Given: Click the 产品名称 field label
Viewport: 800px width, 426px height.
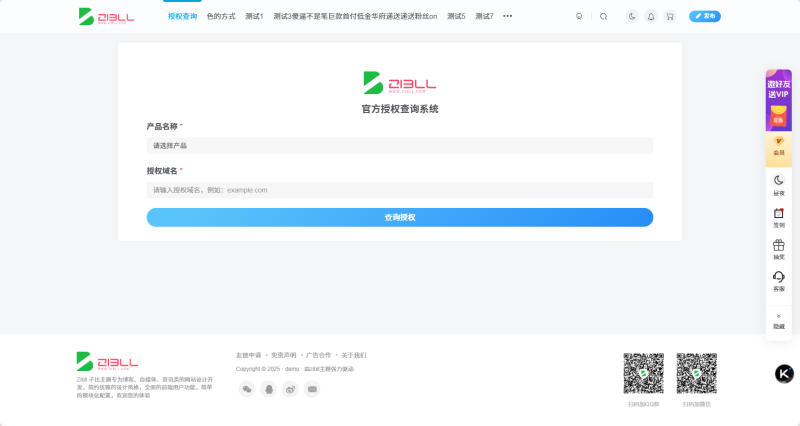Looking at the screenshot, I should [162, 127].
